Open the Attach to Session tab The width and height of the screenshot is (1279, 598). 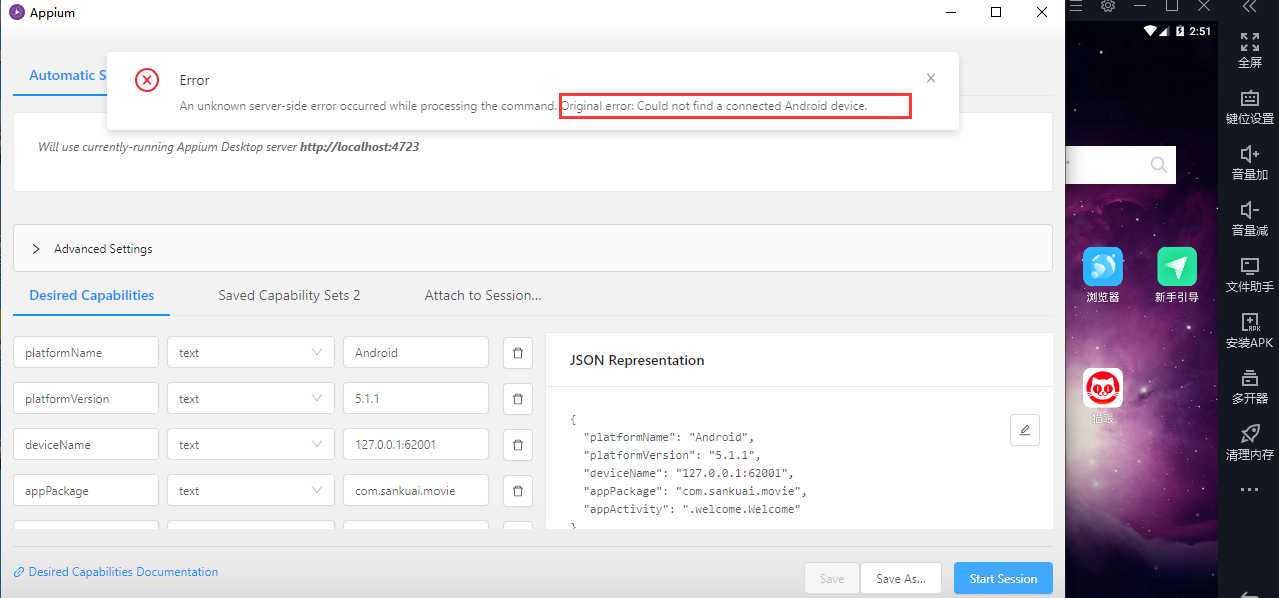coord(483,296)
